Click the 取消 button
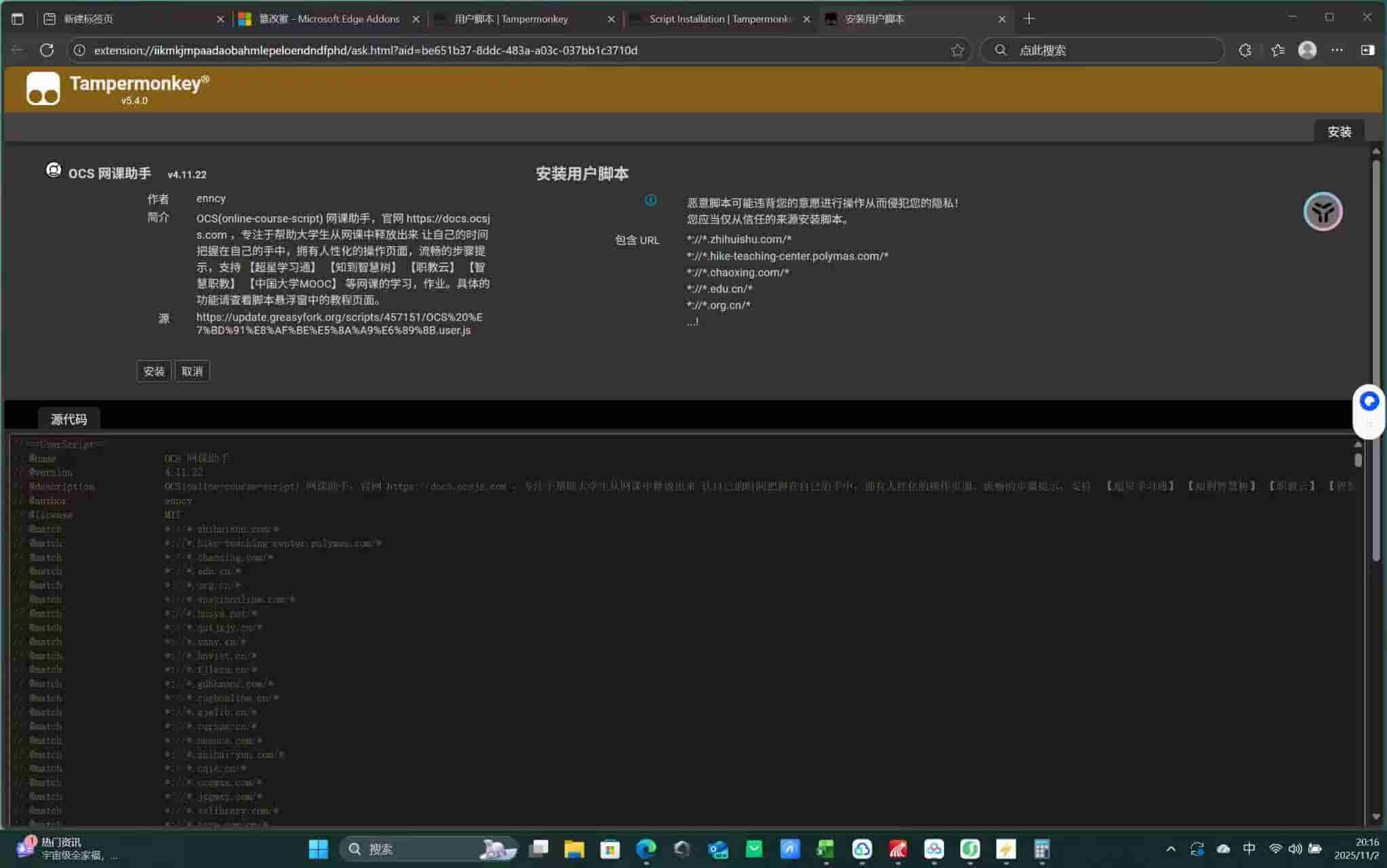 pyautogui.click(x=192, y=371)
